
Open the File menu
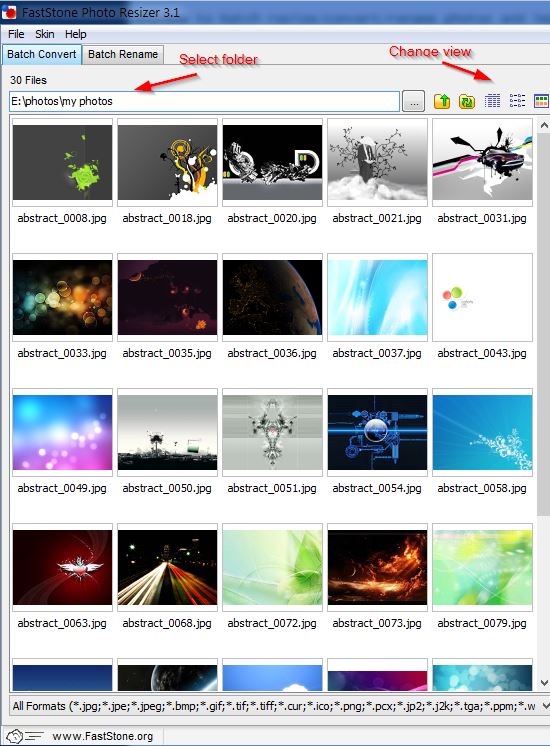[16, 34]
